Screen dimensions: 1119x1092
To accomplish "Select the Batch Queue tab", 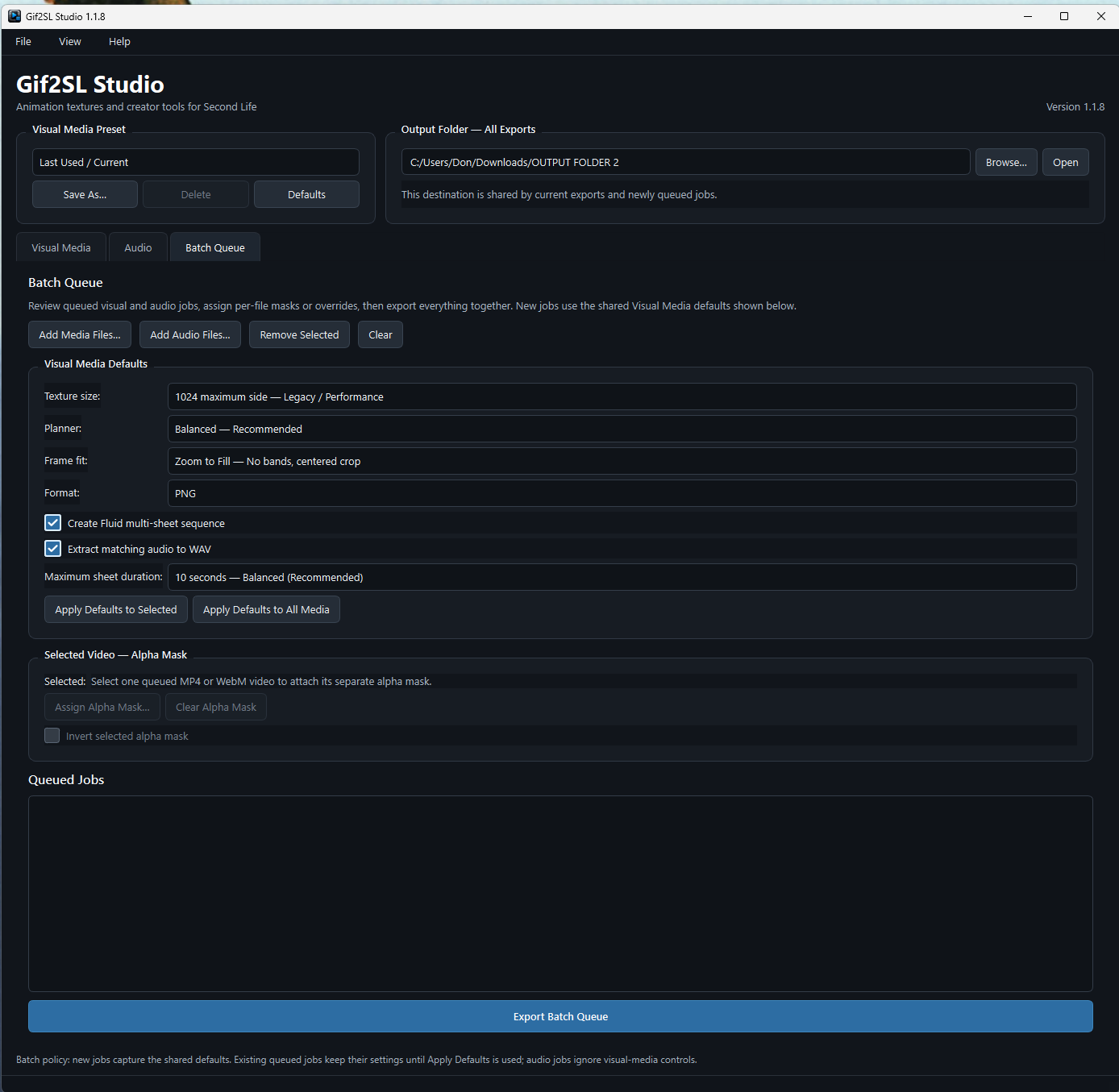I will (215, 247).
